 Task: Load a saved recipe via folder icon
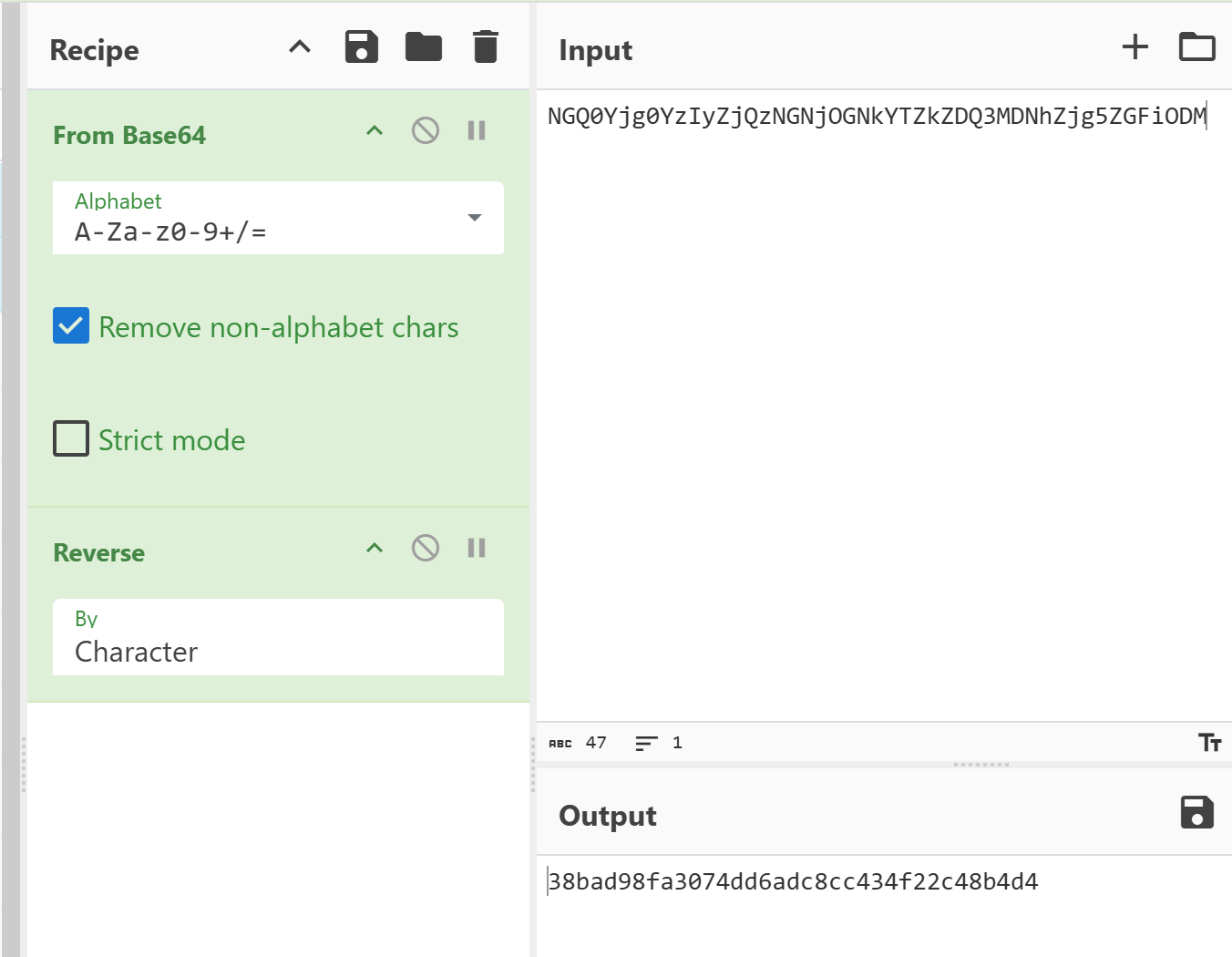tap(423, 47)
